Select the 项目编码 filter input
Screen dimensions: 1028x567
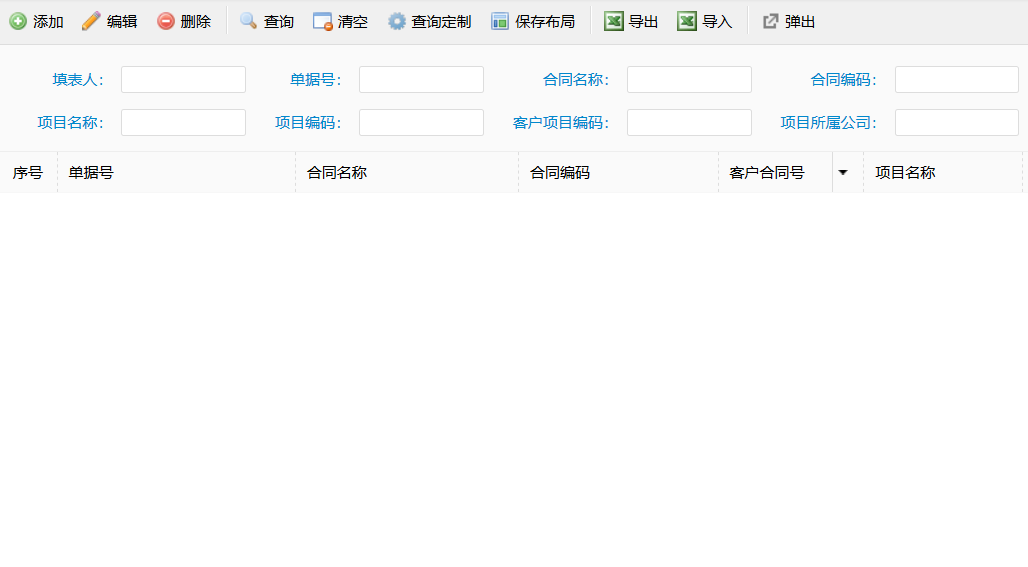(422, 123)
